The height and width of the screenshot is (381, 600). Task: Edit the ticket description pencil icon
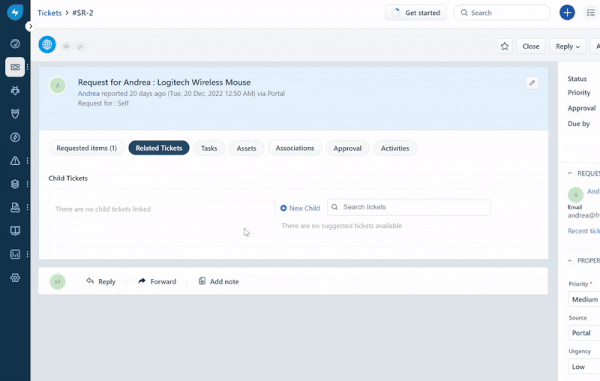532,83
